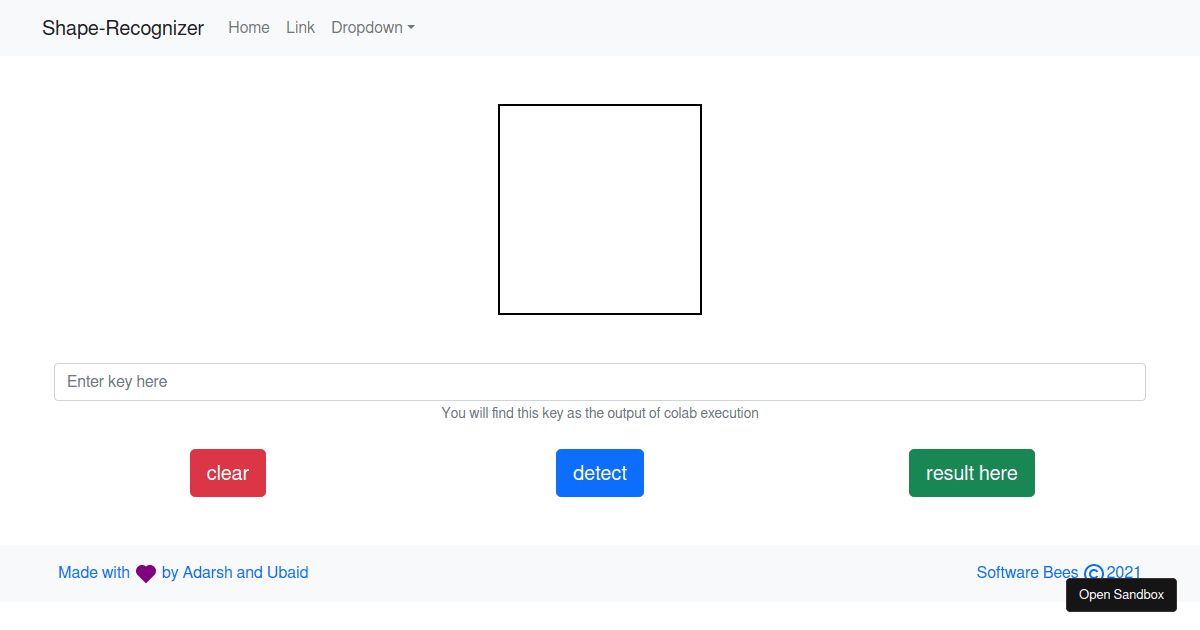
Task: Click the colab execution hint text
Action: tap(600, 413)
